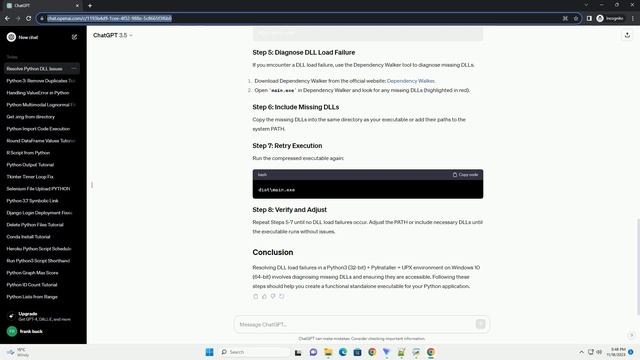Open a new browser tab
This screenshot has height=360, width=640.
(90, 6)
